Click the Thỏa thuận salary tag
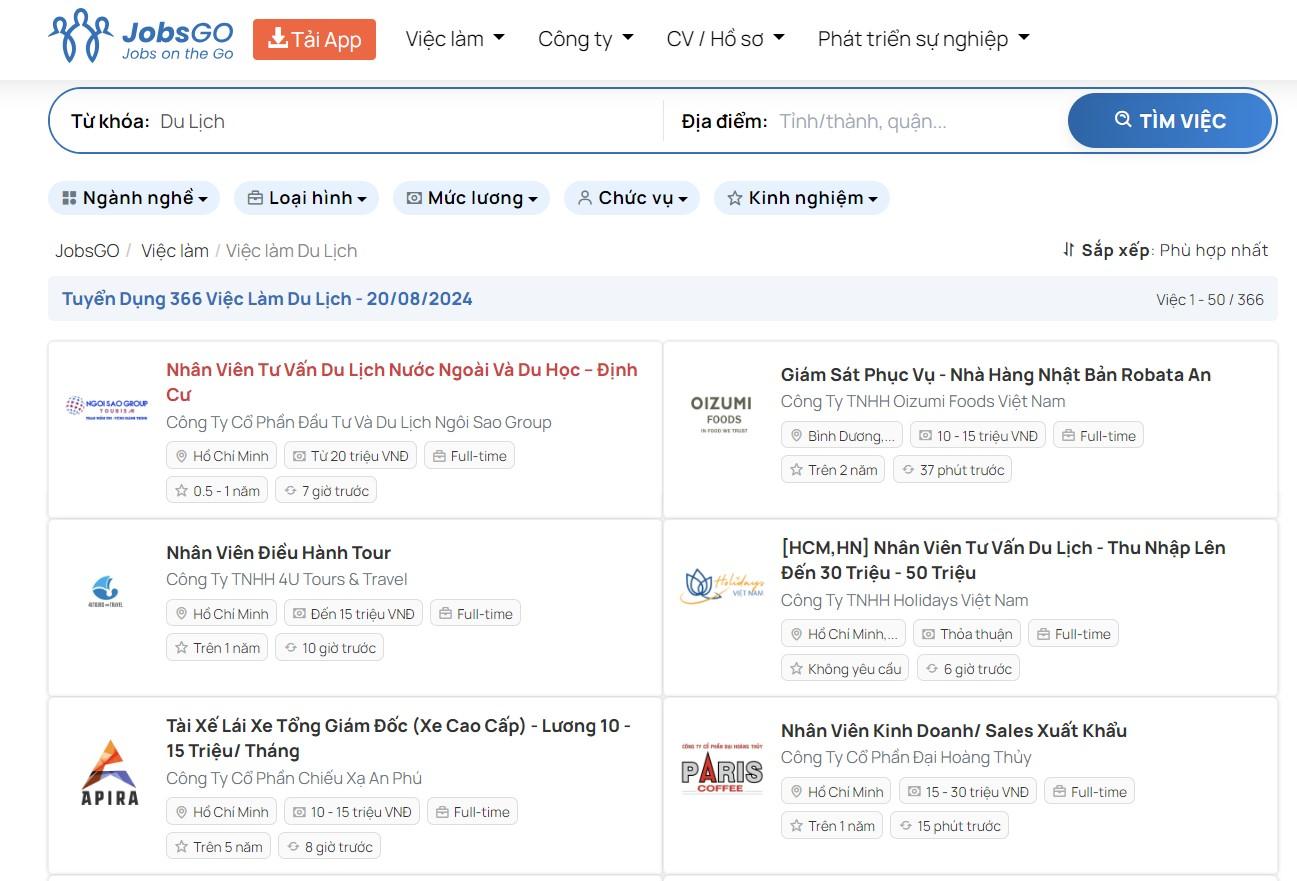1297x881 pixels. [x=966, y=634]
